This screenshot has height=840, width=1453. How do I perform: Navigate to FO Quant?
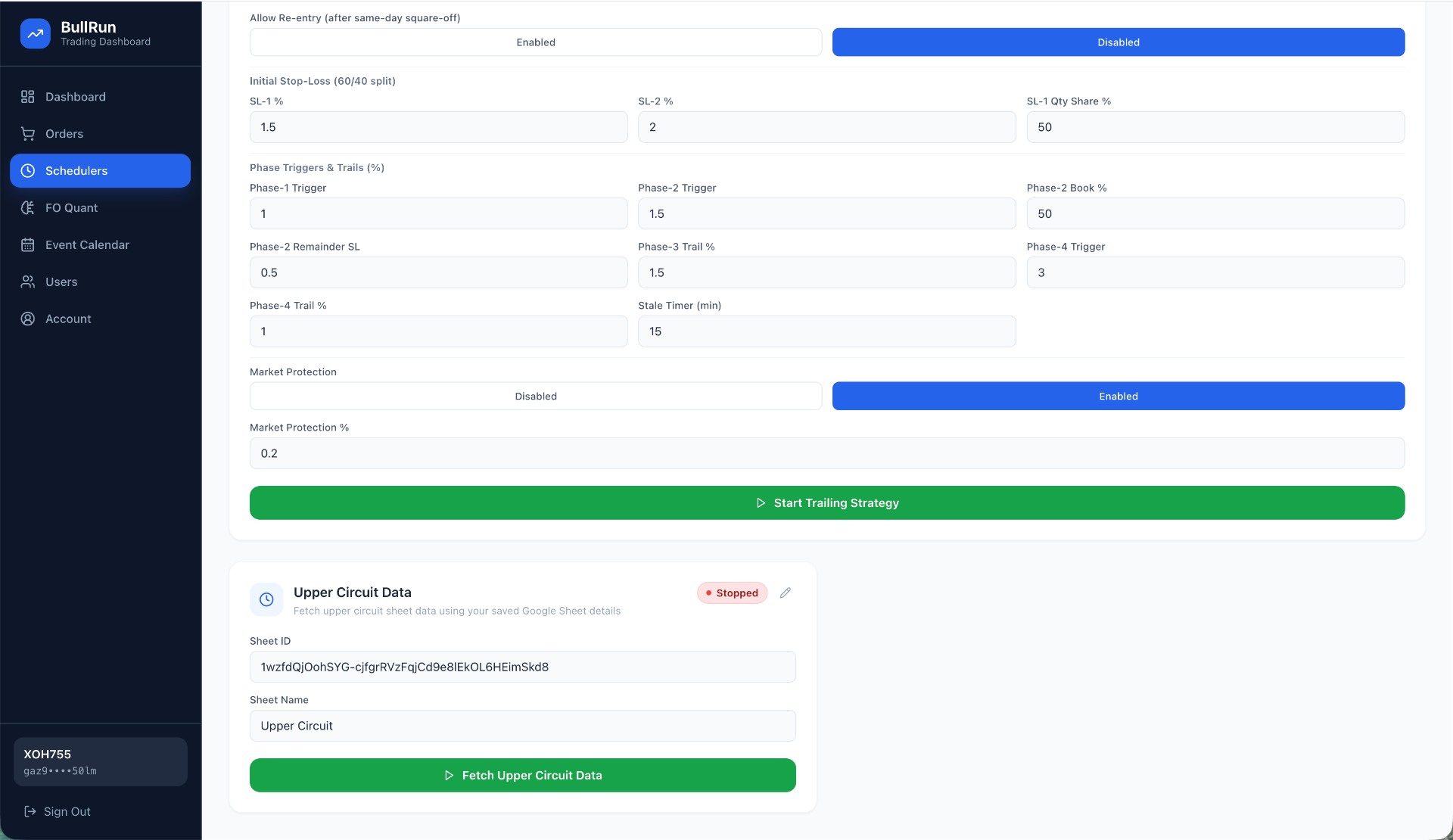100,208
